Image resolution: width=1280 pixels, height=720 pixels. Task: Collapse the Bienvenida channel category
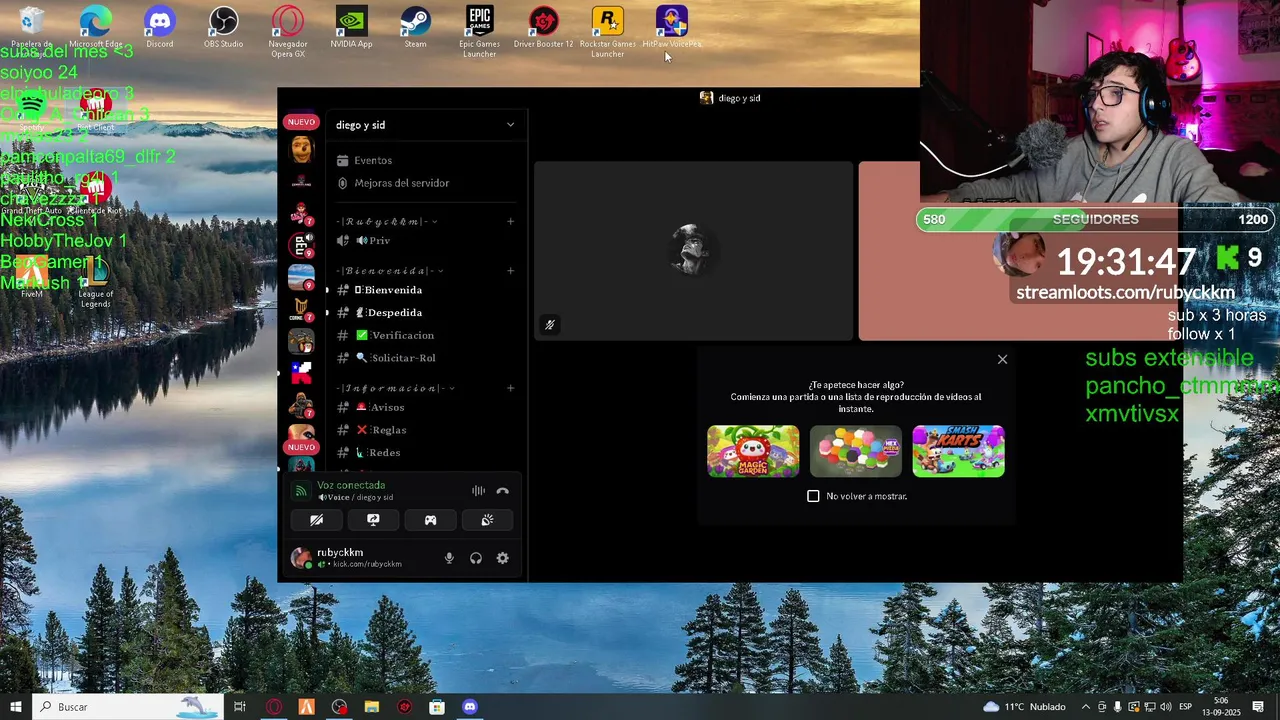coord(390,271)
